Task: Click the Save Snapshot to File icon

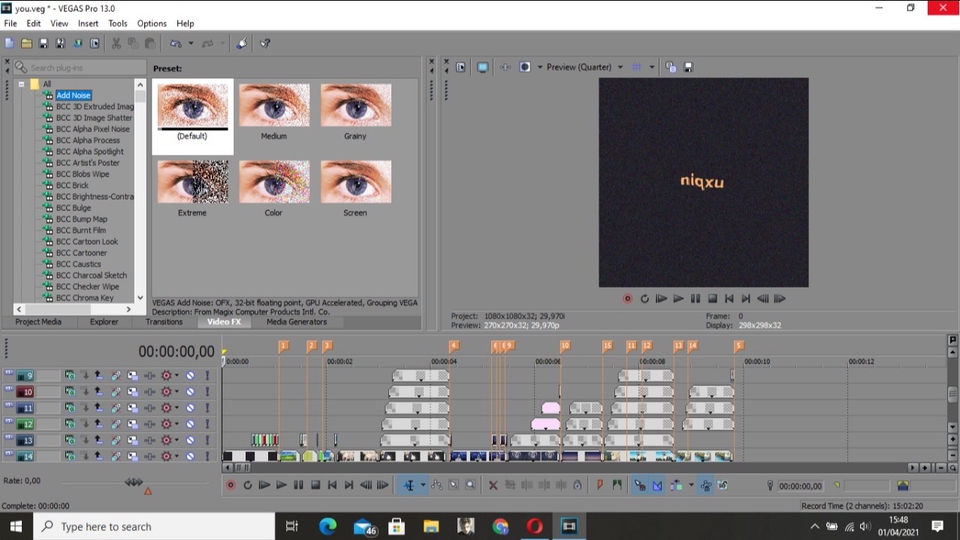Action: [x=688, y=67]
